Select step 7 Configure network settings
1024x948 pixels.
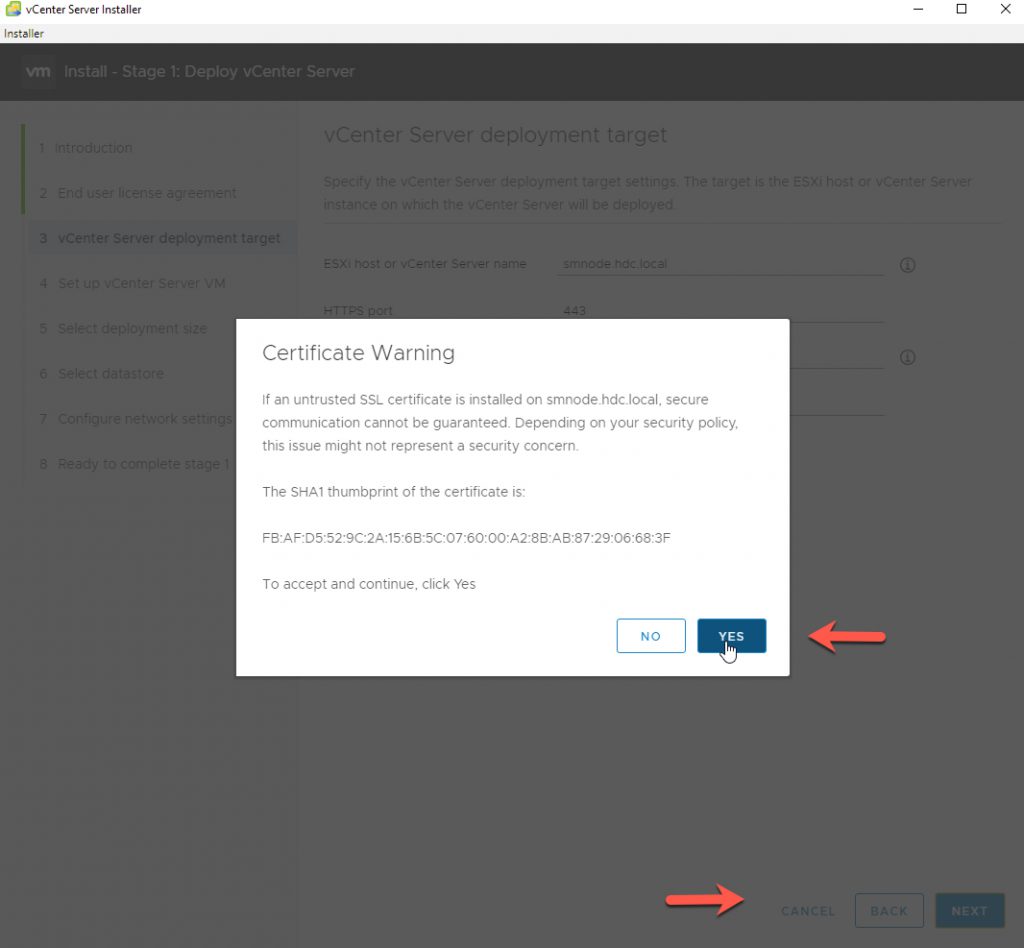(135, 418)
